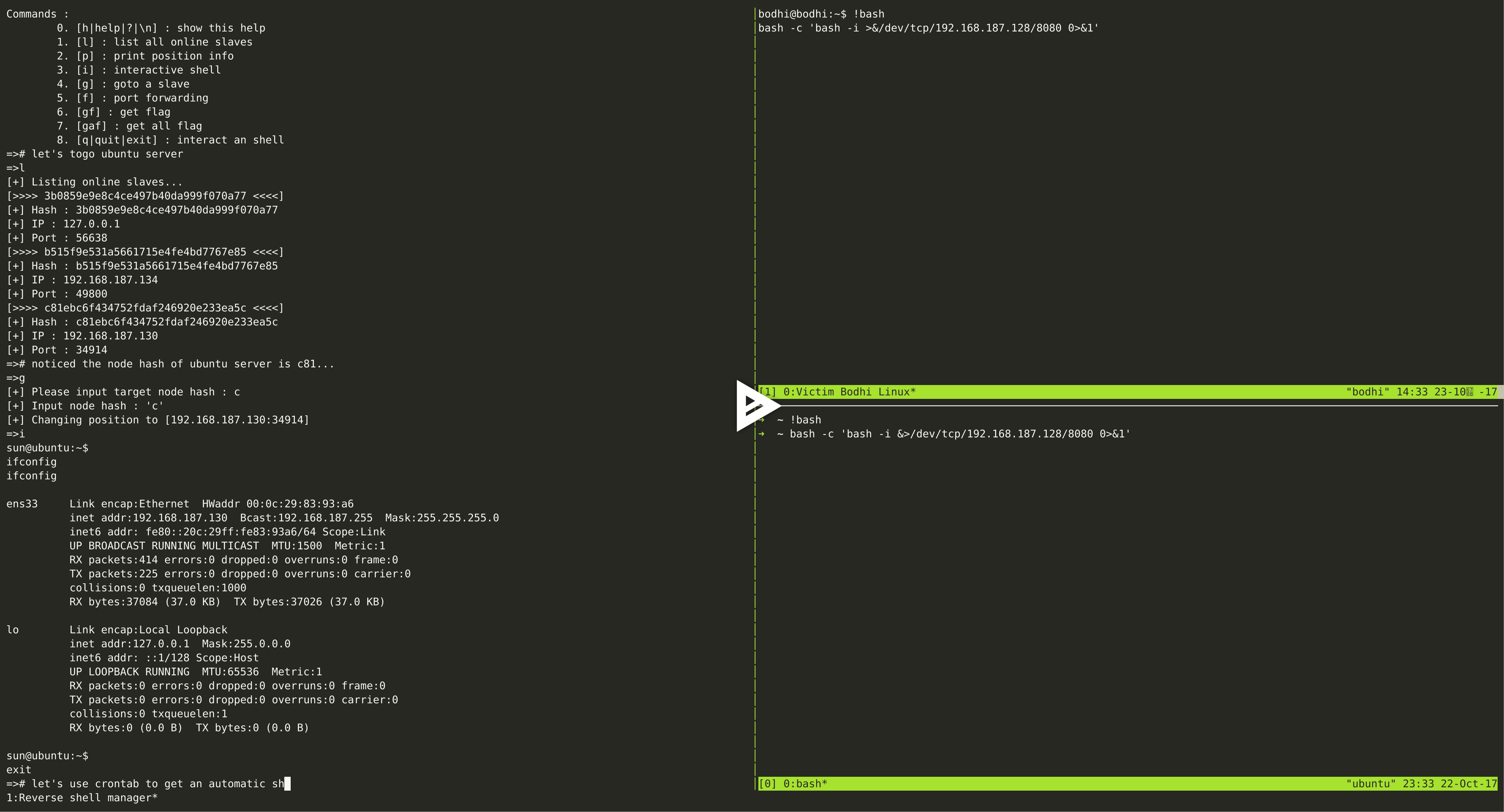
Task: Click the '[>>>> 3b0859e9...a77 <<<<]' header line
Action: (145, 196)
